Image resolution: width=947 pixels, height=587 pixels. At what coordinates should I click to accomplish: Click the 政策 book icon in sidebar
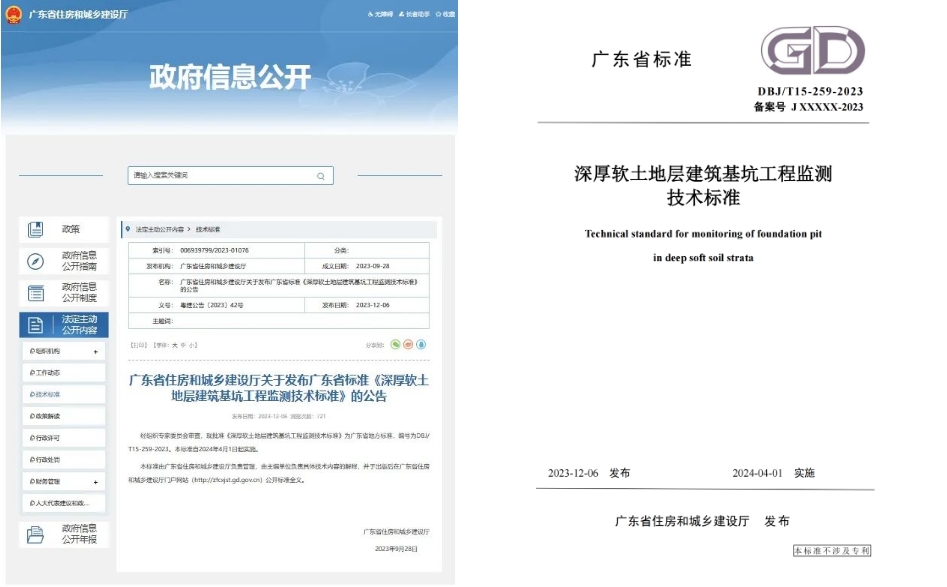(x=36, y=229)
